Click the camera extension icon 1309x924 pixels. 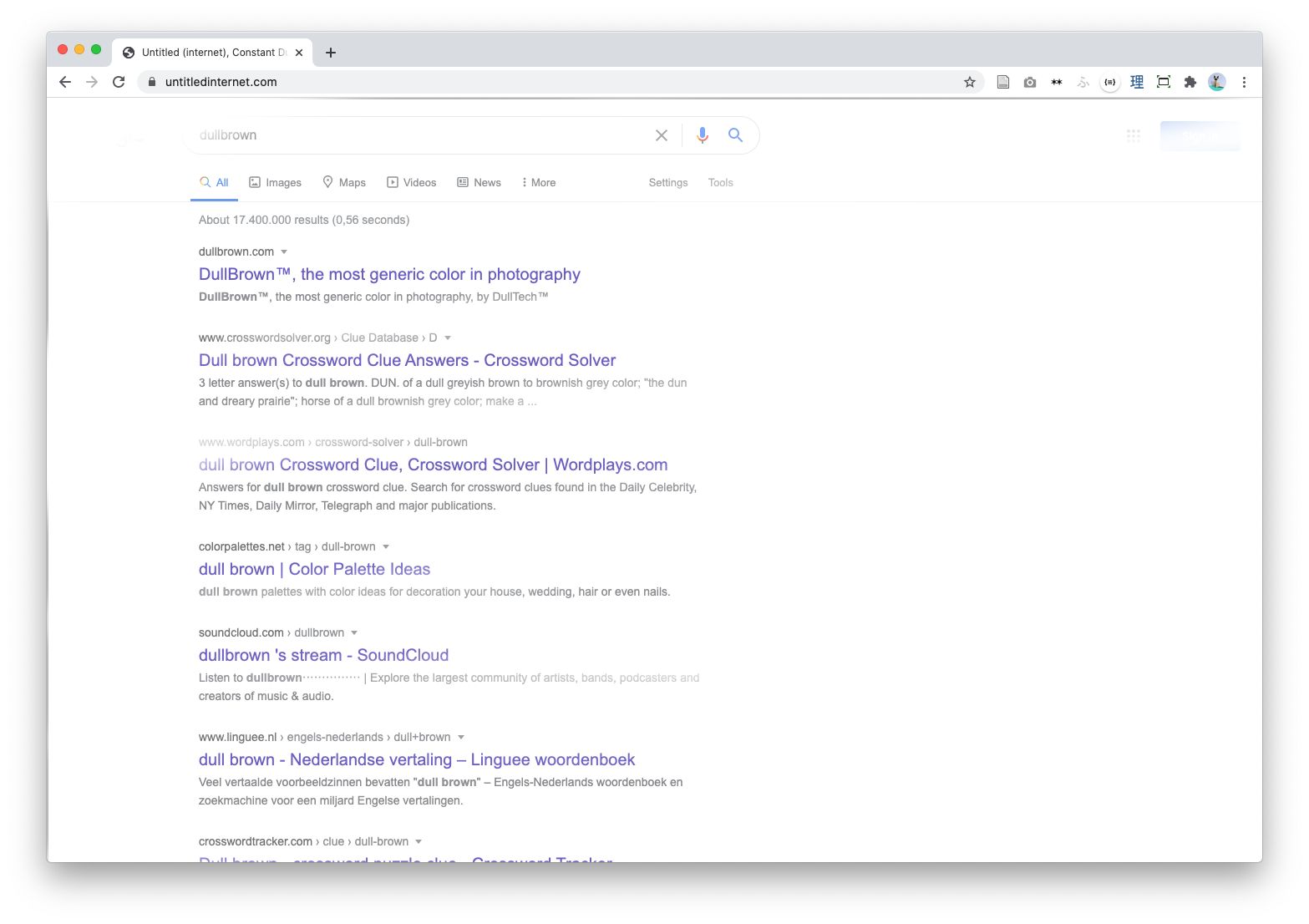coord(1030,82)
